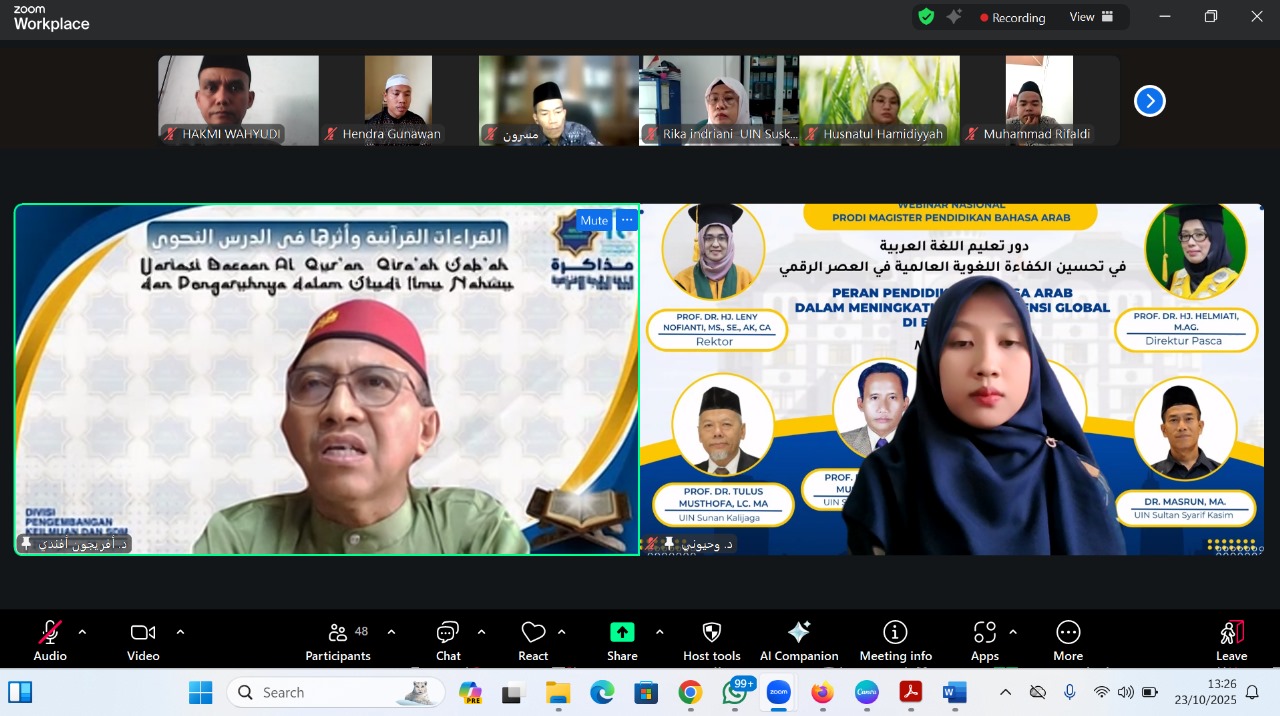Open the Participants panel

[338, 640]
